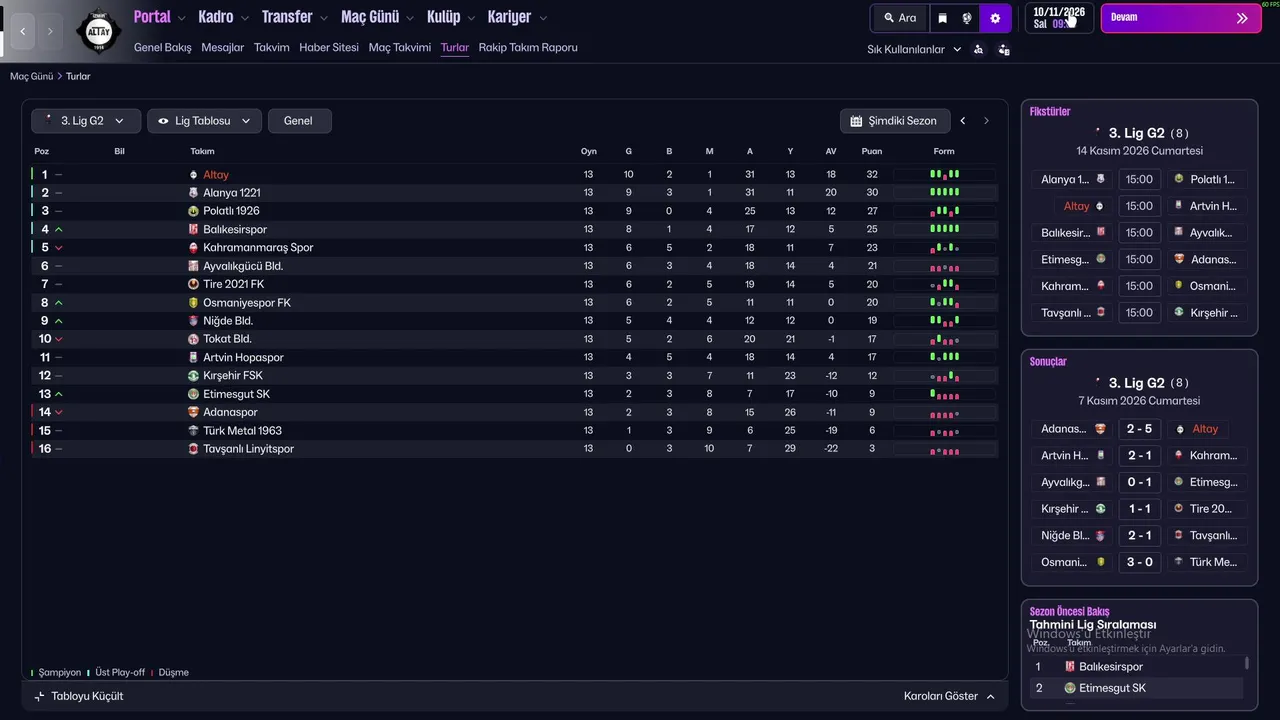The image size is (1280, 720).
Task: Open the bookmark icon in top bar
Action: click(x=942, y=18)
